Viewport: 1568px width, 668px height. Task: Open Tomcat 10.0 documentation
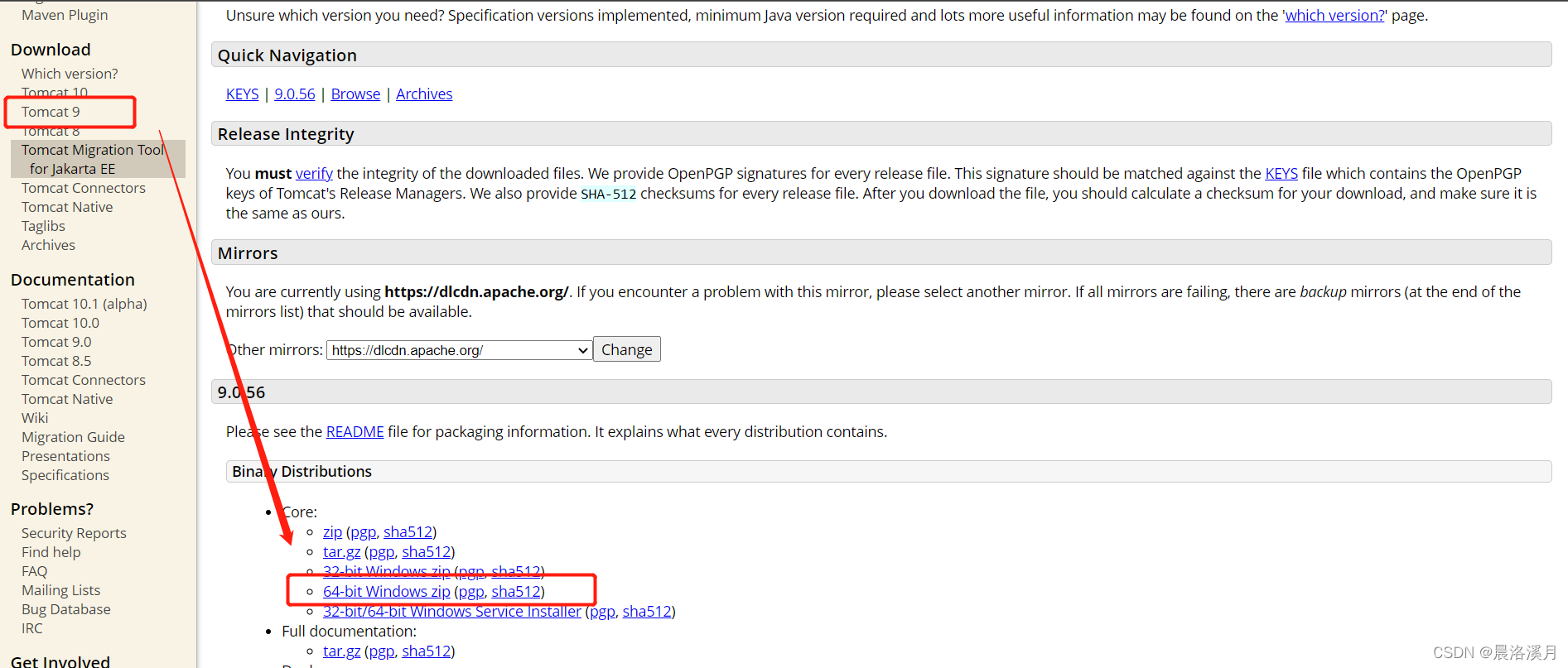point(60,323)
